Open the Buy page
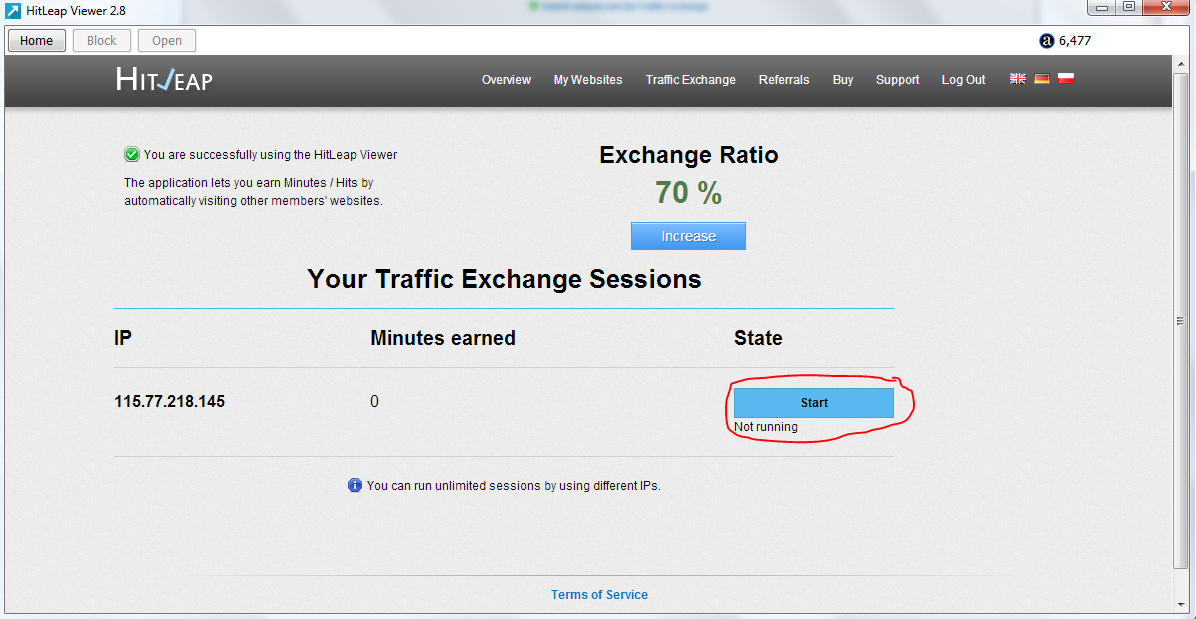This screenshot has width=1196, height=619. pyautogui.click(x=843, y=79)
